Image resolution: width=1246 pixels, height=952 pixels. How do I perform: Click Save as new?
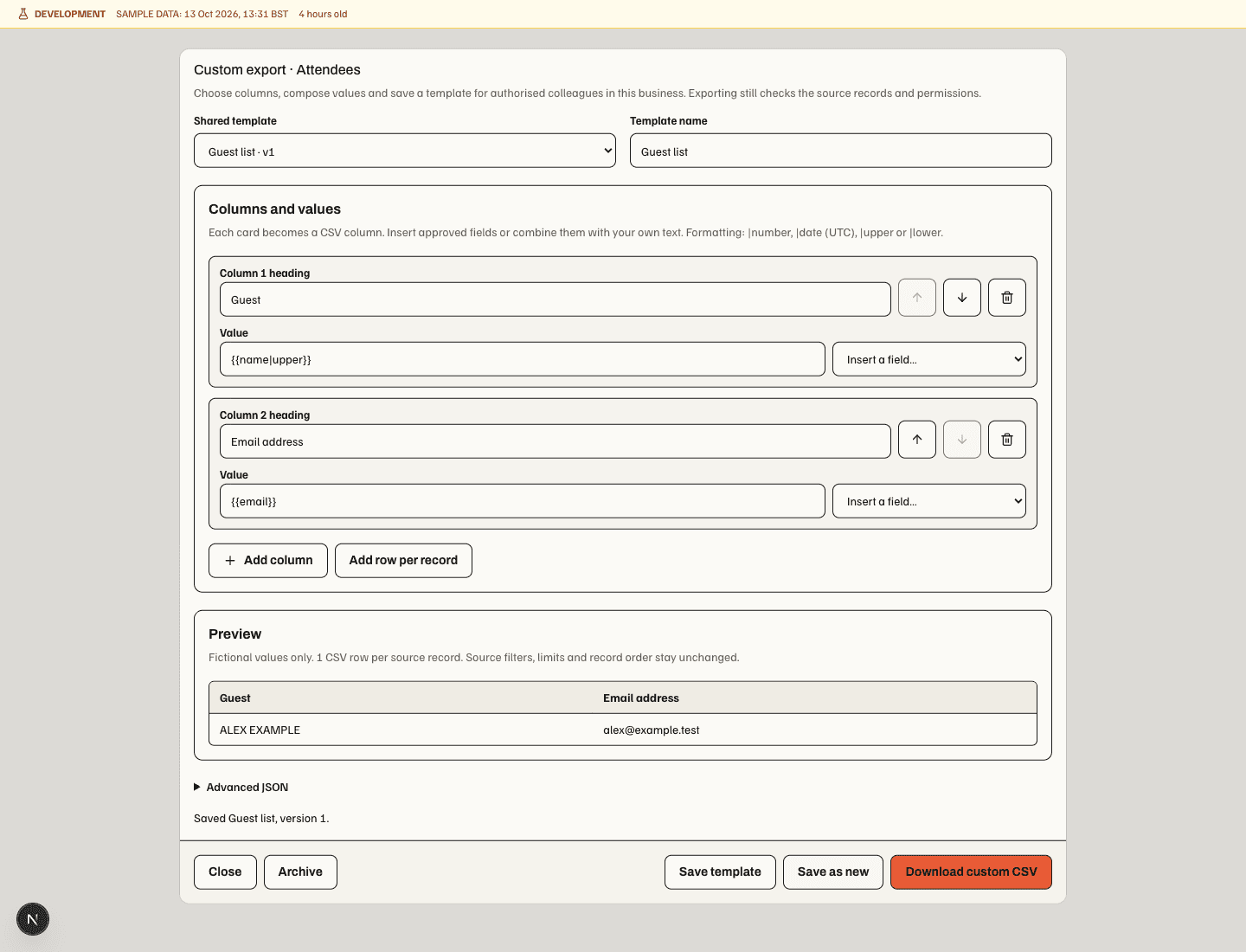coord(833,872)
